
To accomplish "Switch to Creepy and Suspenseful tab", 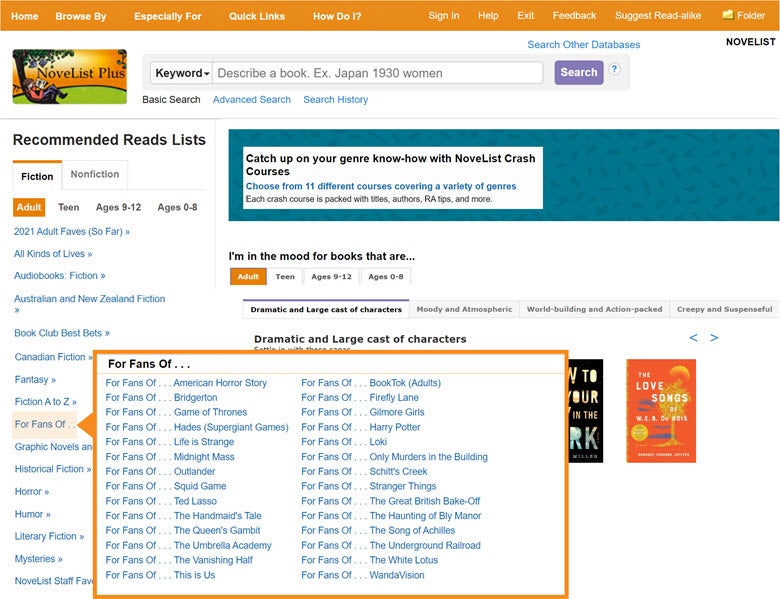I will coord(724,309).
